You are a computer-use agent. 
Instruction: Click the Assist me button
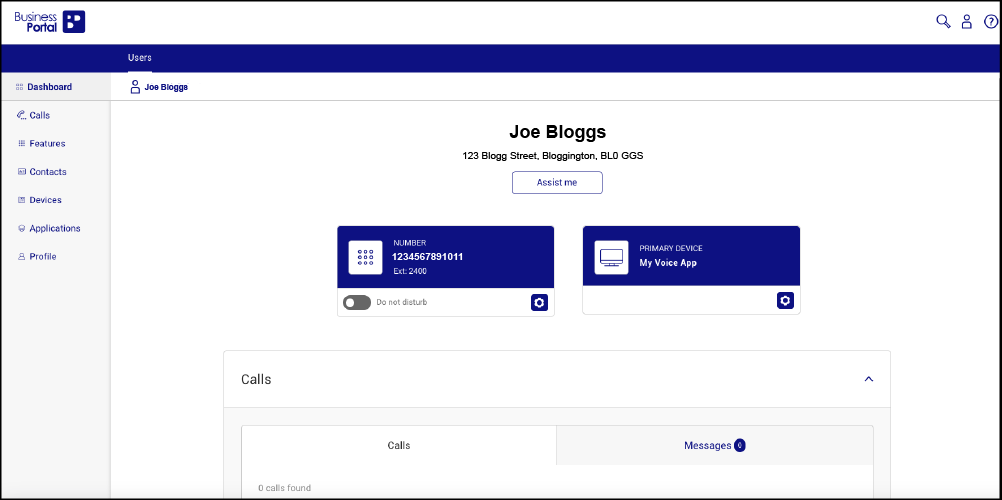557,182
